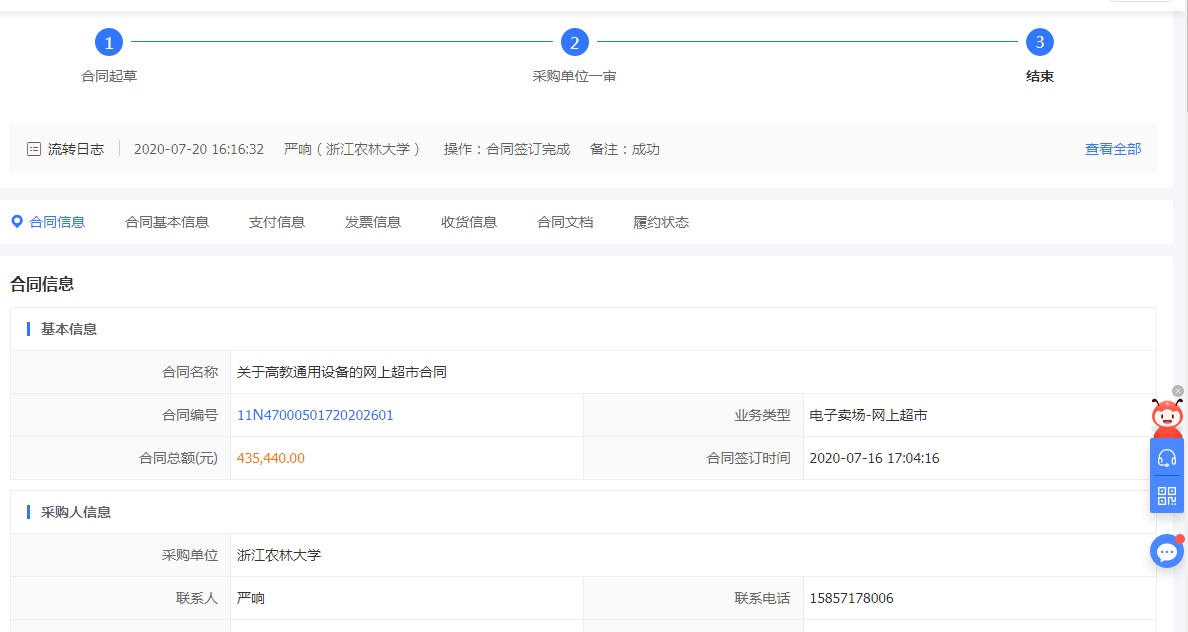Click step 1 circle for 合同起草
Viewport: 1188px width, 632px height.
(108, 42)
